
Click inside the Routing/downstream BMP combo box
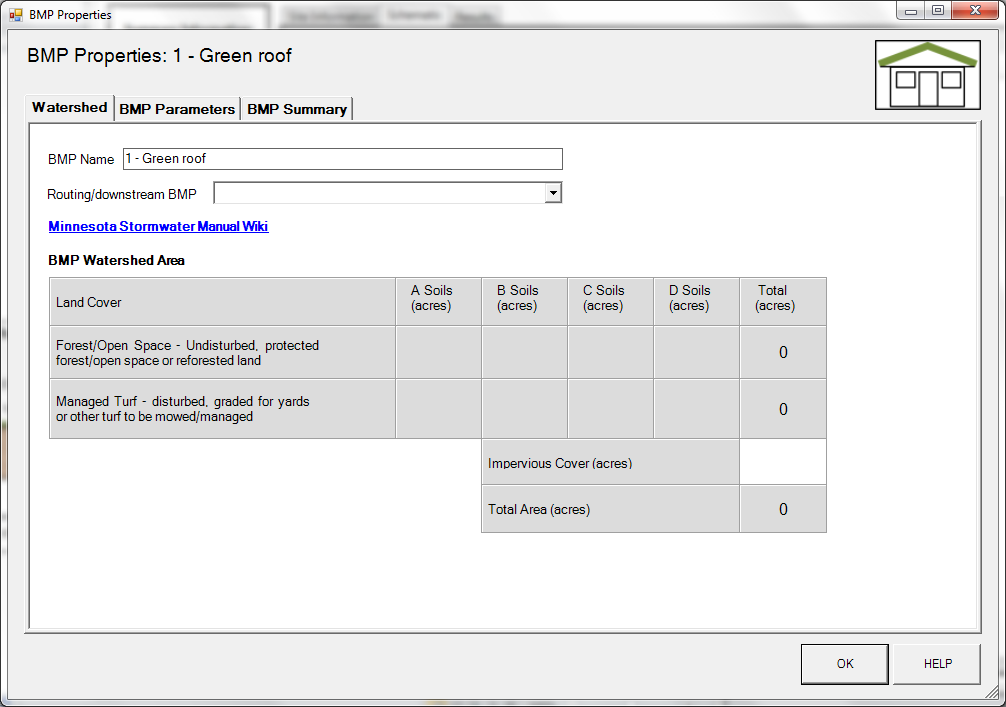[x=379, y=193]
